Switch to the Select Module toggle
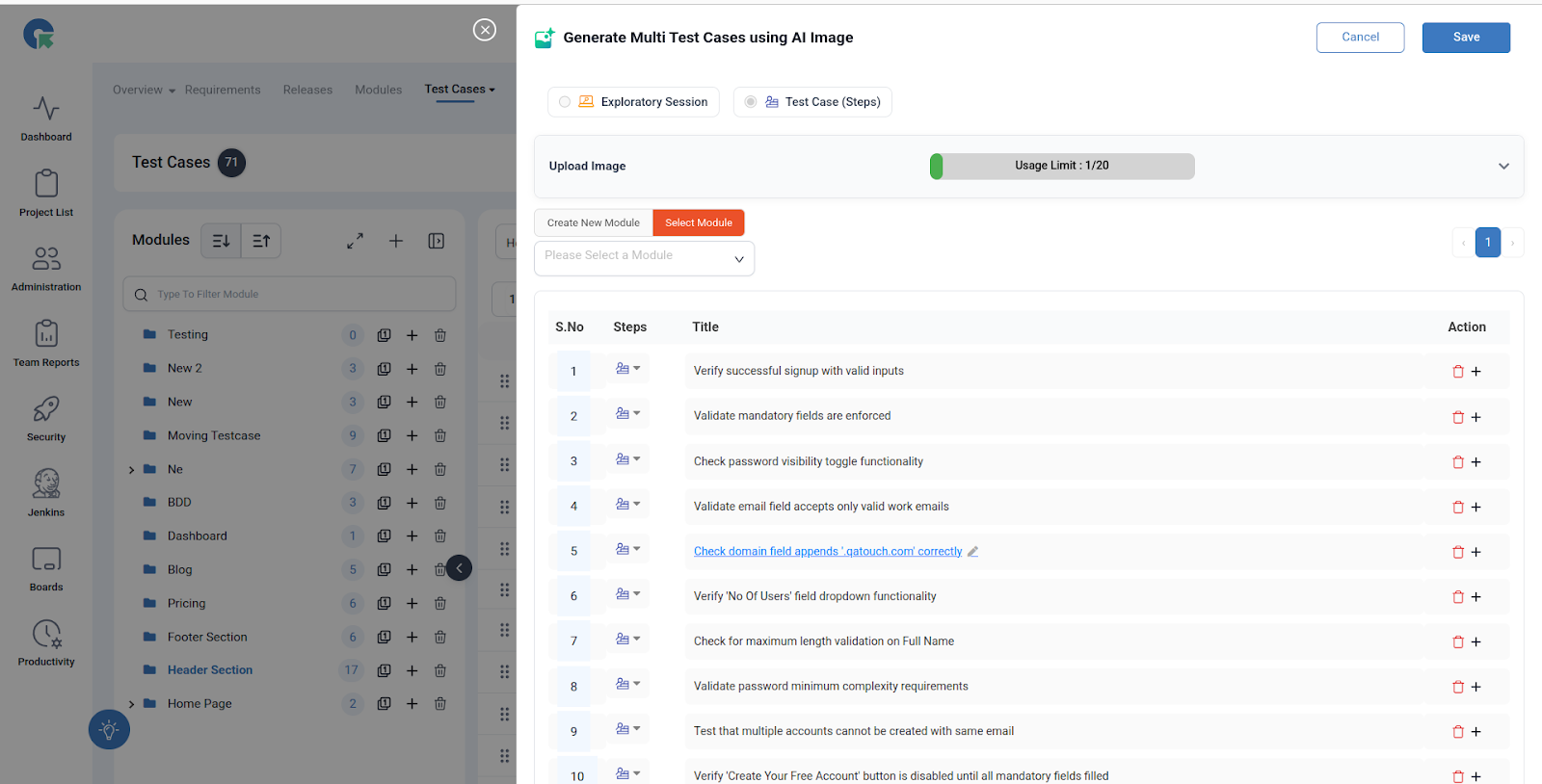The width and height of the screenshot is (1542, 784). pos(698,222)
